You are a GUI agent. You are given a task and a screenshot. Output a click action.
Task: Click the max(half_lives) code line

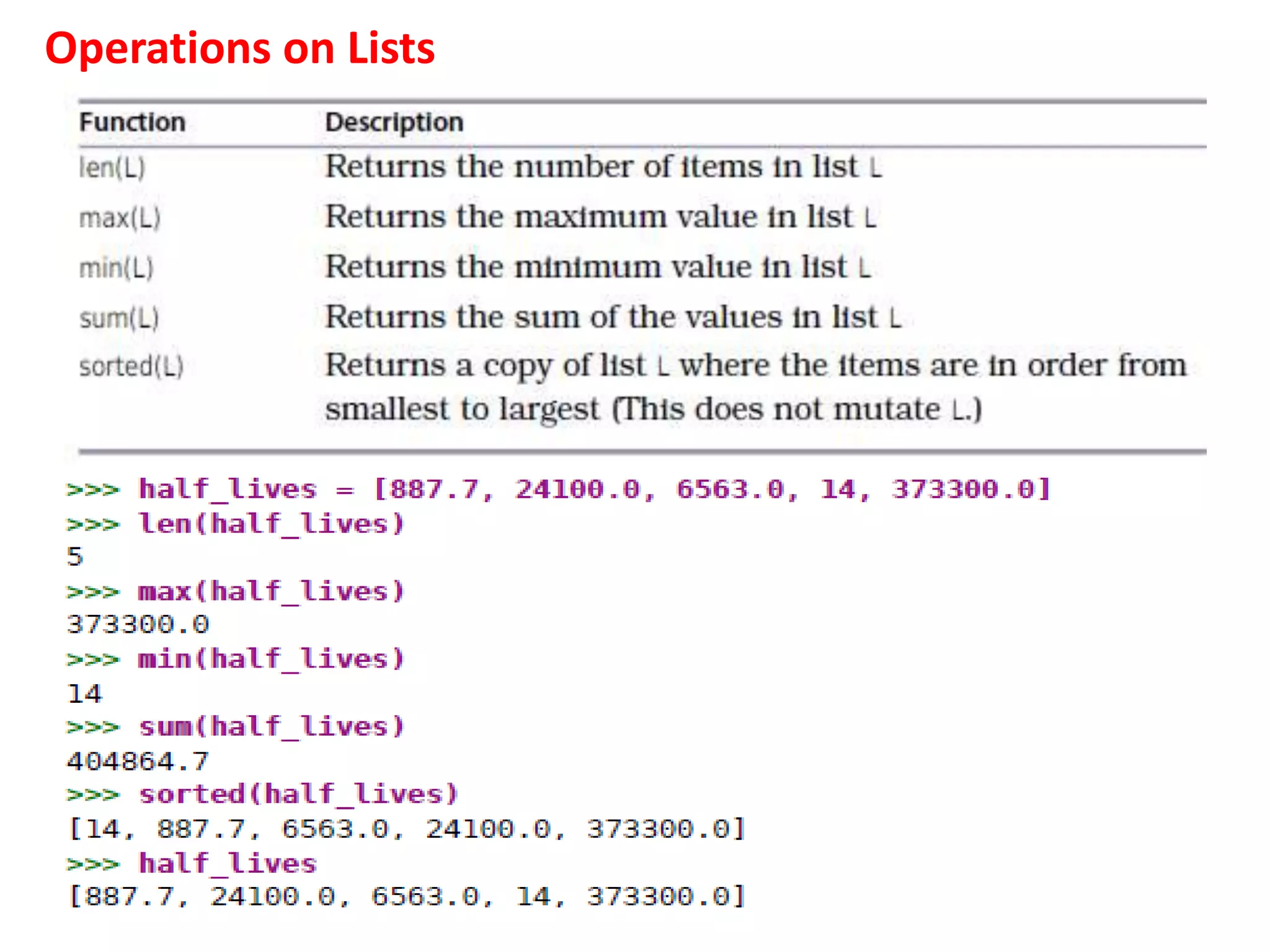coord(236,591)
